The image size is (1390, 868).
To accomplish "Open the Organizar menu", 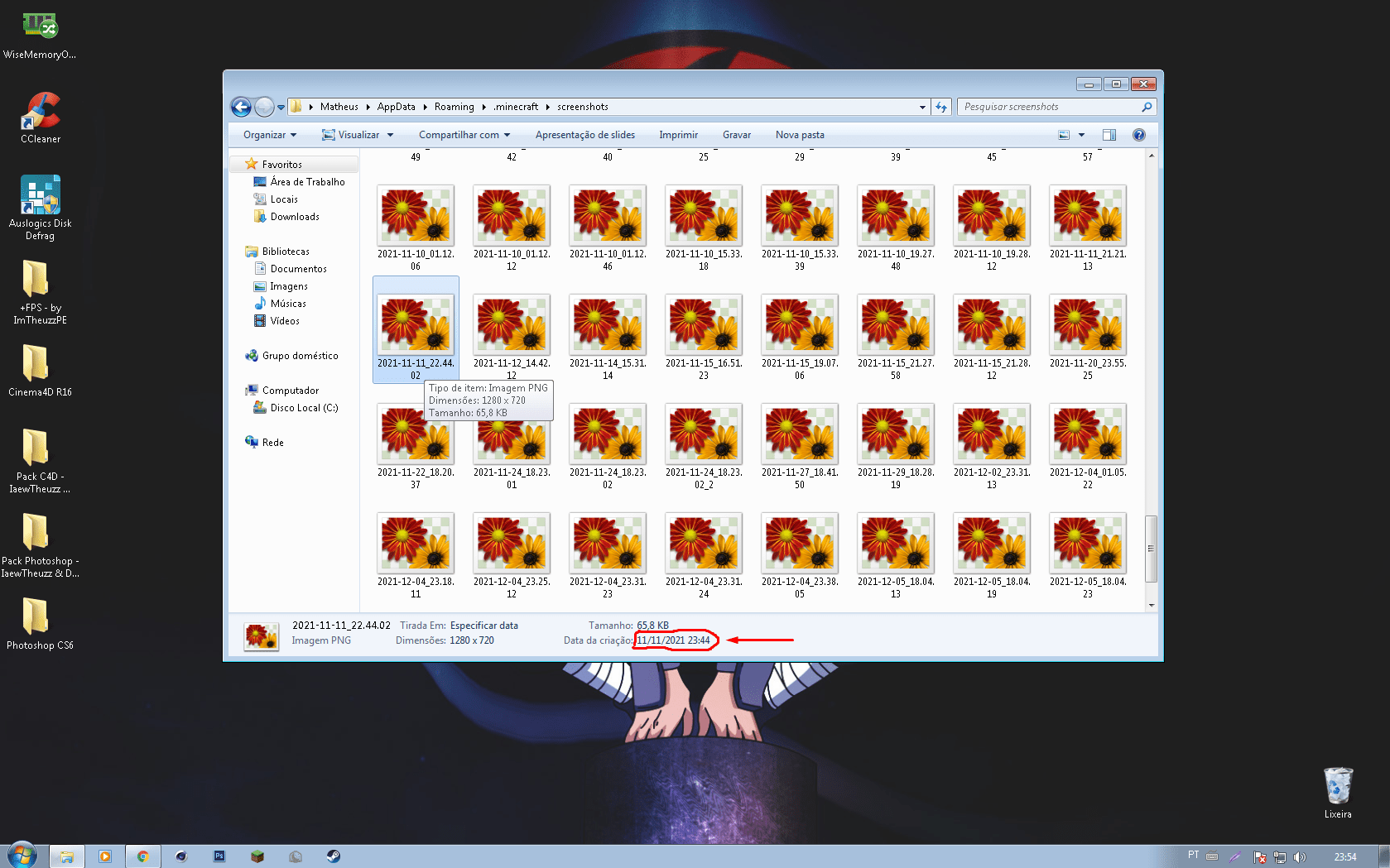I will point(270,135).
